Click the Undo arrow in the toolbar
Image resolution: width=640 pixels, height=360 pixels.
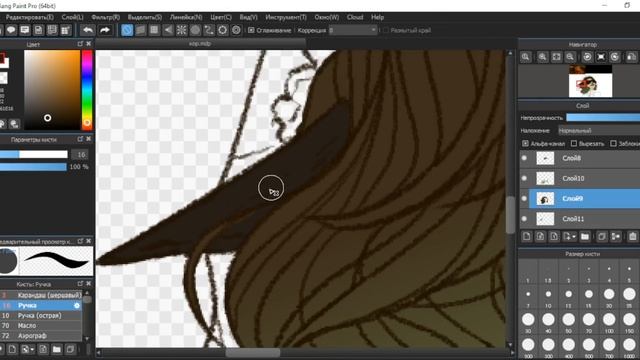click(87, 30)
